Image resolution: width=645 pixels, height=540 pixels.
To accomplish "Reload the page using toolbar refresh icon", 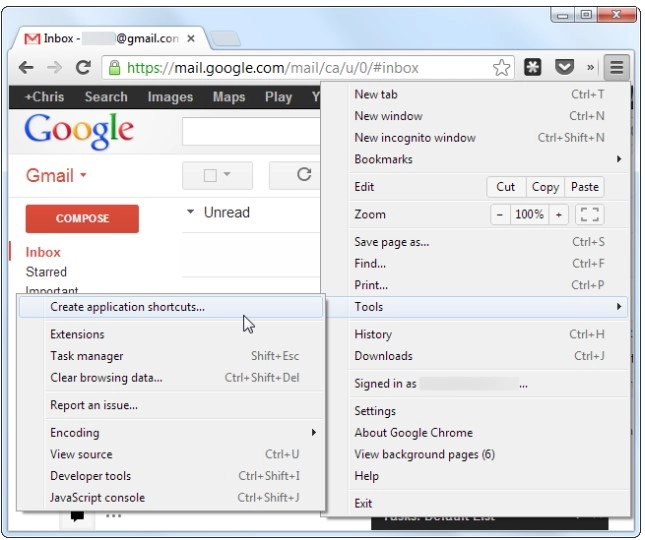I will pos(84,67).
